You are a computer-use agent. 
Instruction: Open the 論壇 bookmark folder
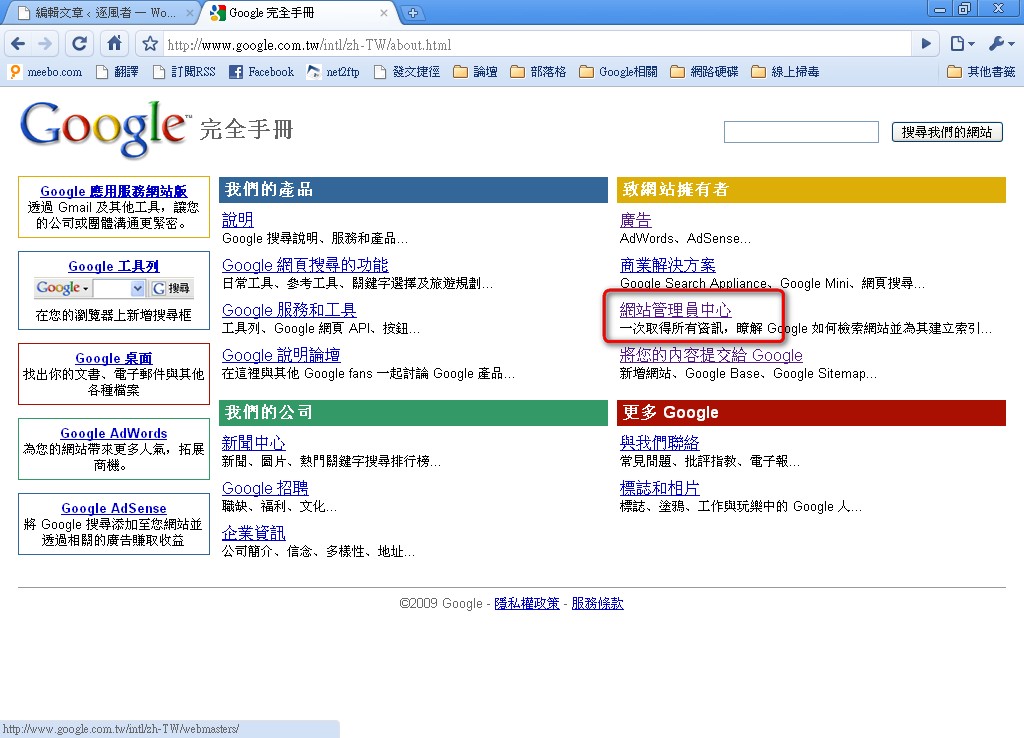tap(475, 72)
